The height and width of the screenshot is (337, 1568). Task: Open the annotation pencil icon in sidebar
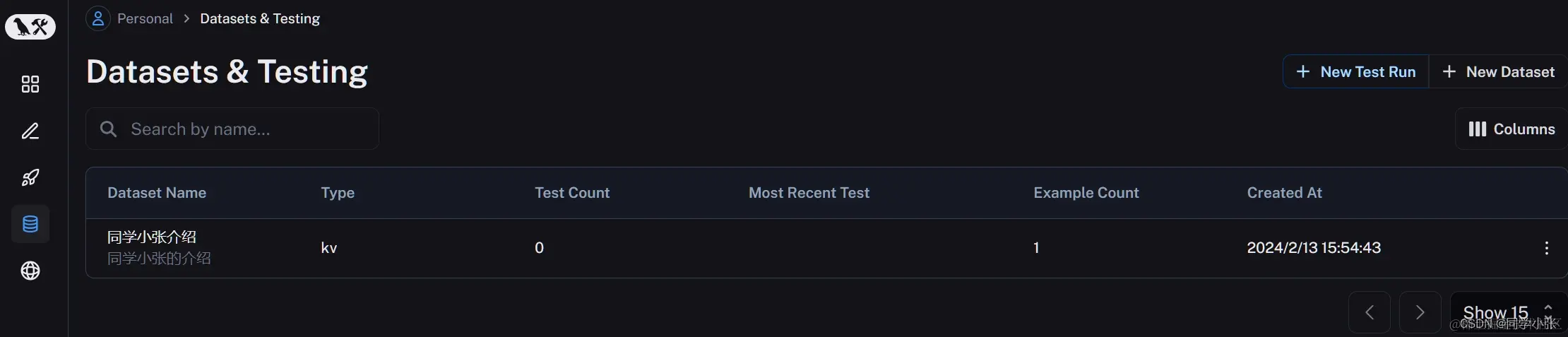[x=30, y=131]
